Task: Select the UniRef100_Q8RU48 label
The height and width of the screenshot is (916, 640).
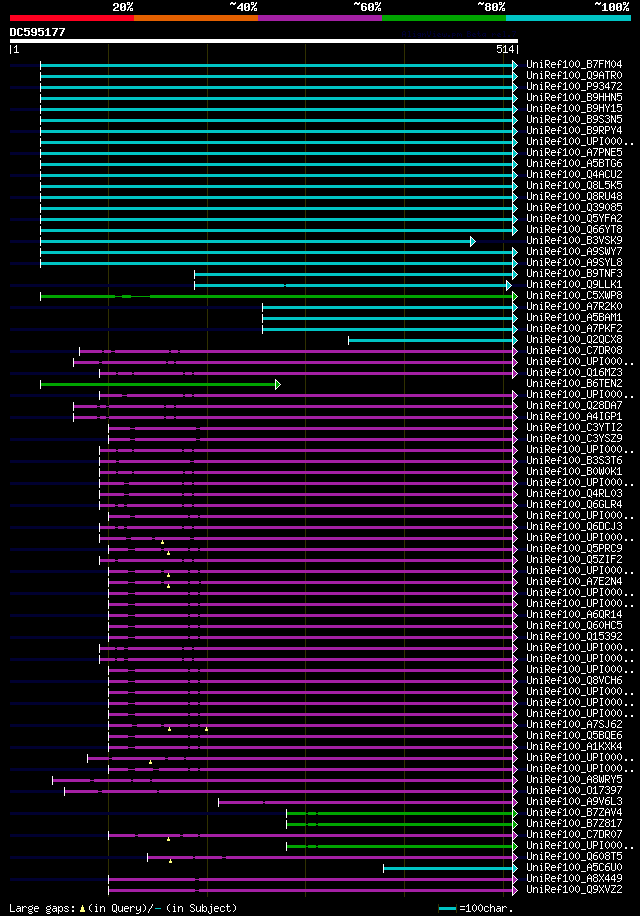Action: click(574, 196)
